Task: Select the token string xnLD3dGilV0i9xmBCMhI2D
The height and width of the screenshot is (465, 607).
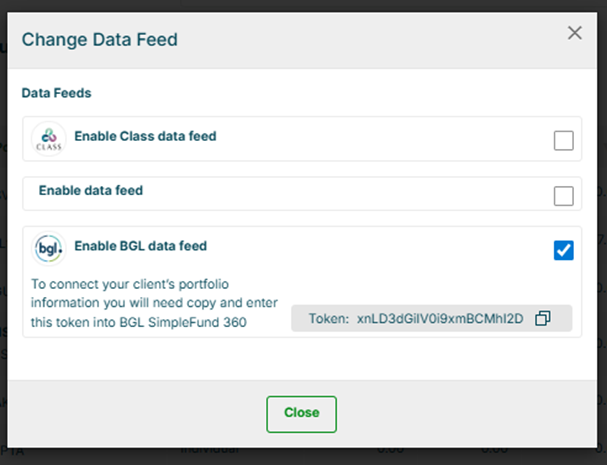Action: coord(440,318)
